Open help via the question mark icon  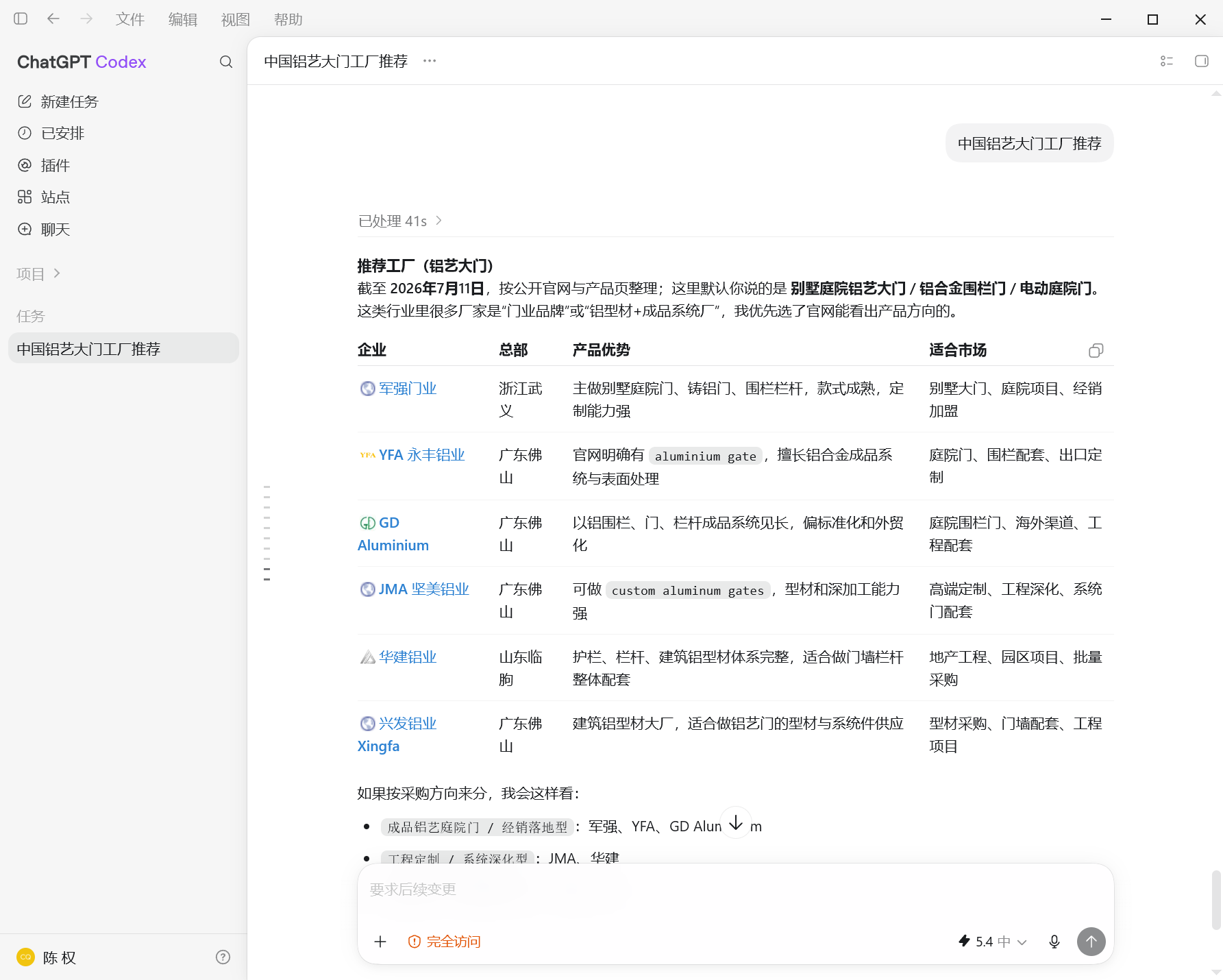pyautogui.click(x=223, y=957)
